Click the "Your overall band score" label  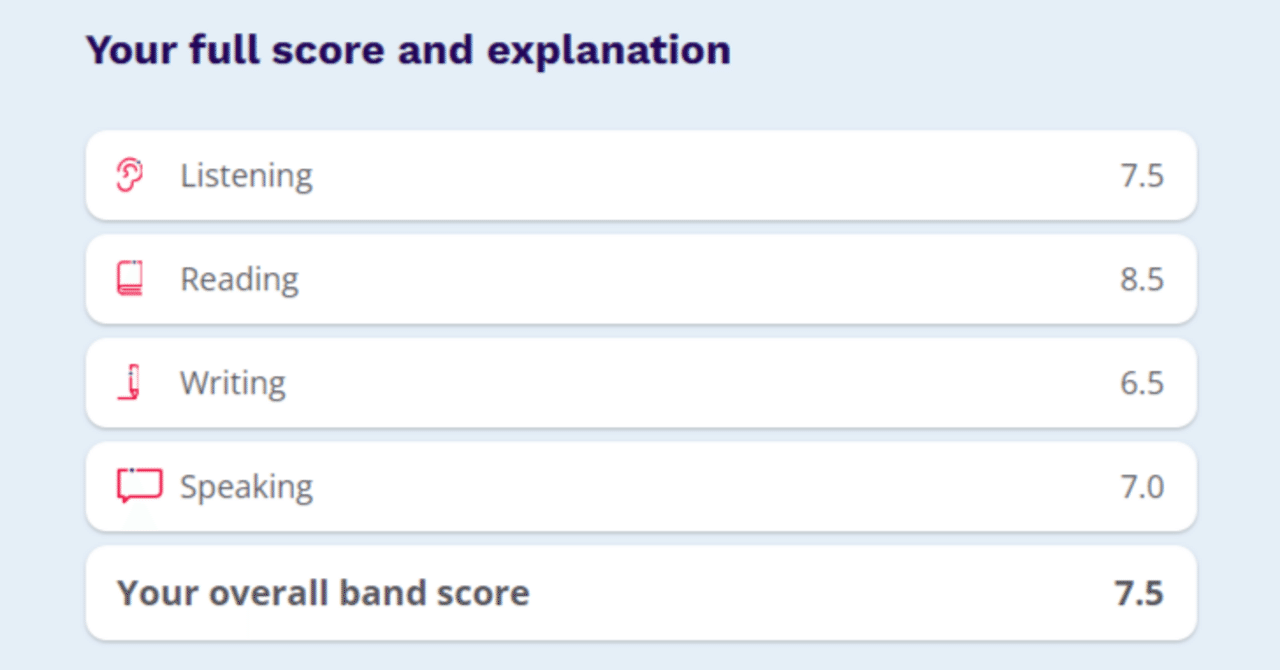click(x=323, y=593)
